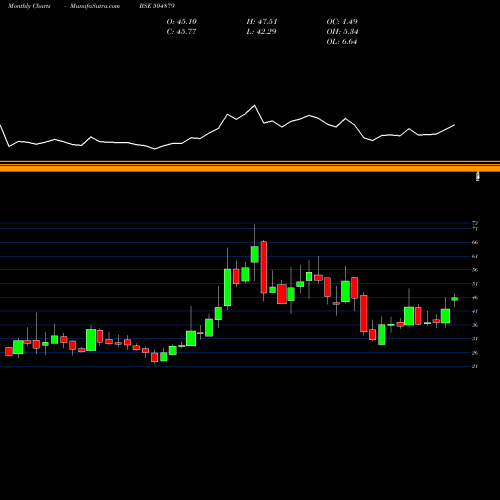Click the 36 price axis label
Viewport: 500px width, 500px height.
[x=475, y=325]
